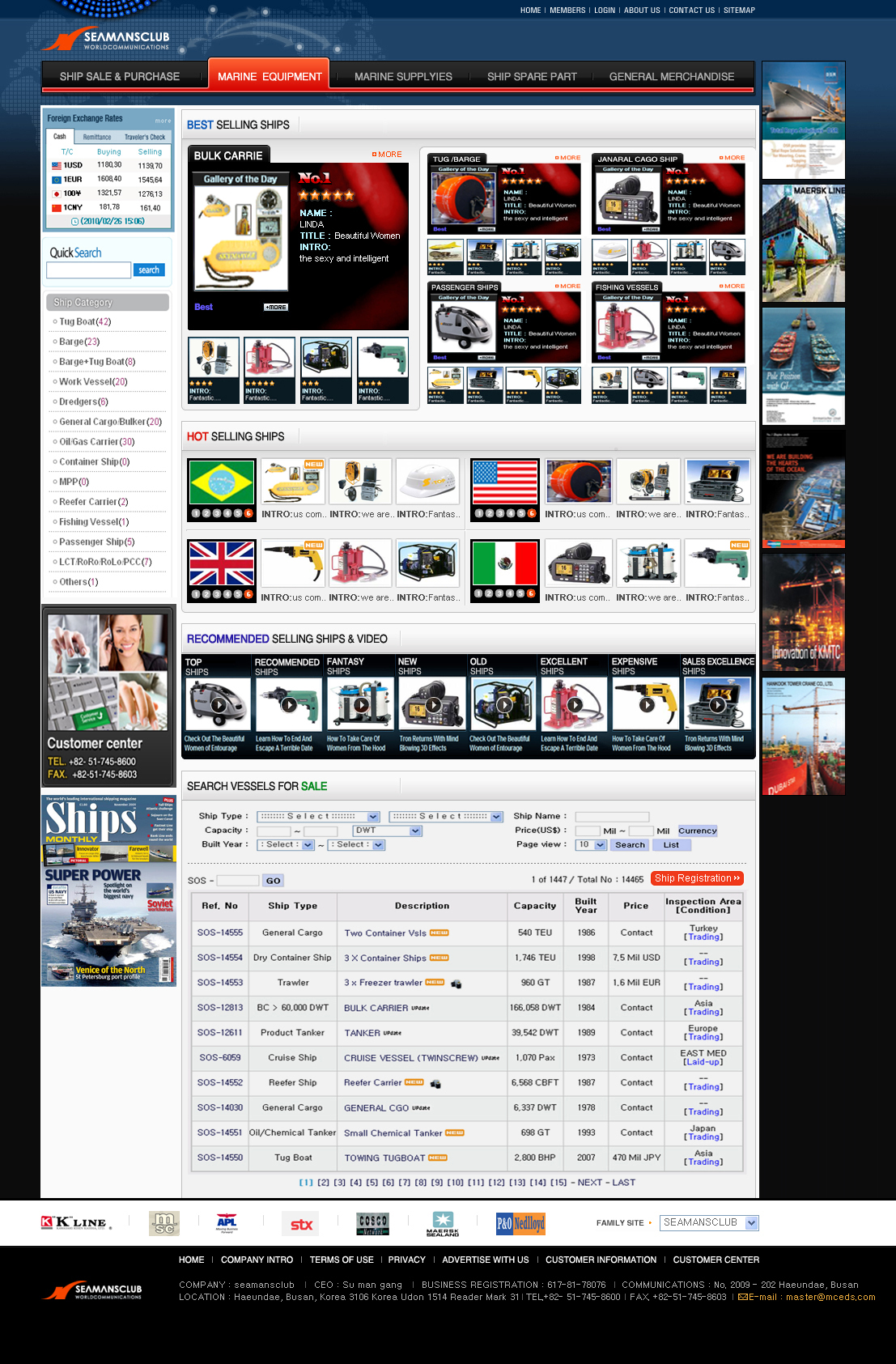Click camera icon beside Reefer Carrier
This screenshot has width=896, height=1364.
click(x=435, y=1083)
